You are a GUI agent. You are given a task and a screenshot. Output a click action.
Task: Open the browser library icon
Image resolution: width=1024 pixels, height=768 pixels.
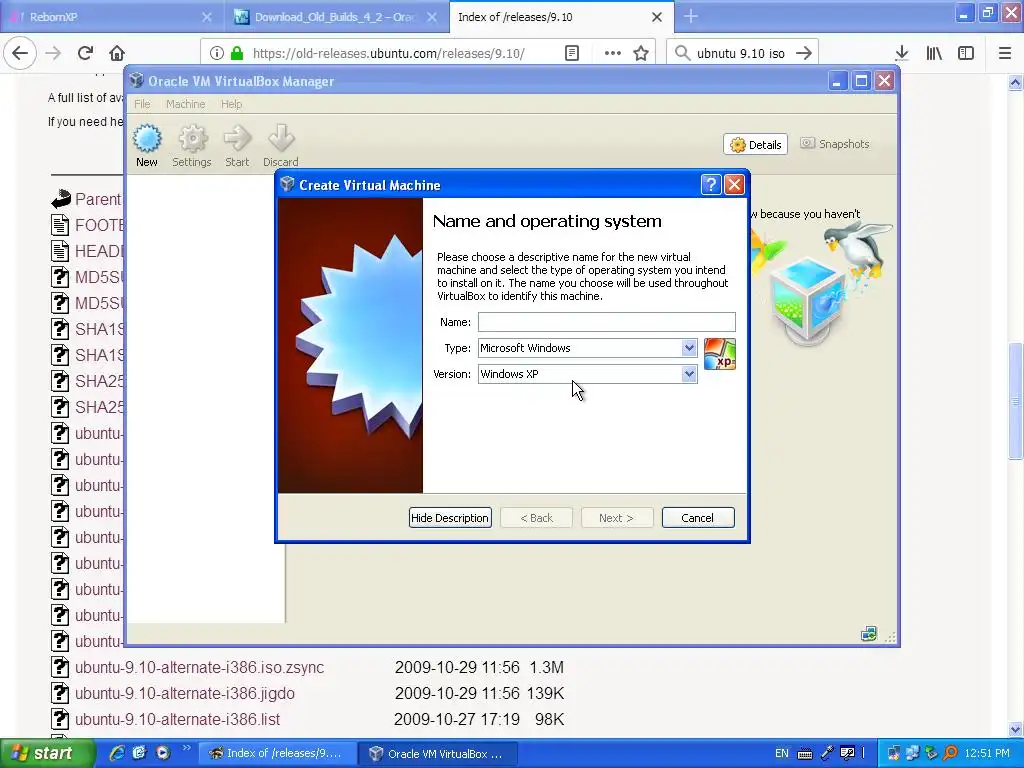[934, 53]
